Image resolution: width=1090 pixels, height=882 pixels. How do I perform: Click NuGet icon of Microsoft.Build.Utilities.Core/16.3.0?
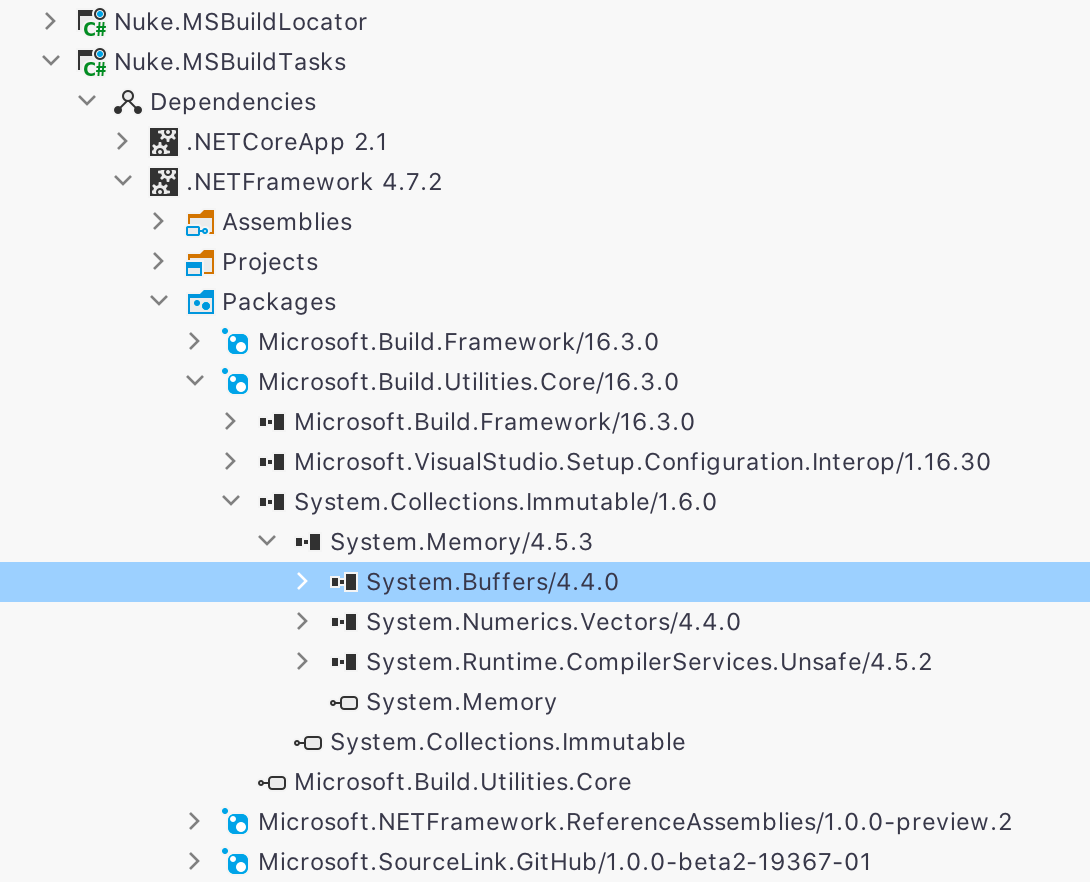(x=236, y=382)
